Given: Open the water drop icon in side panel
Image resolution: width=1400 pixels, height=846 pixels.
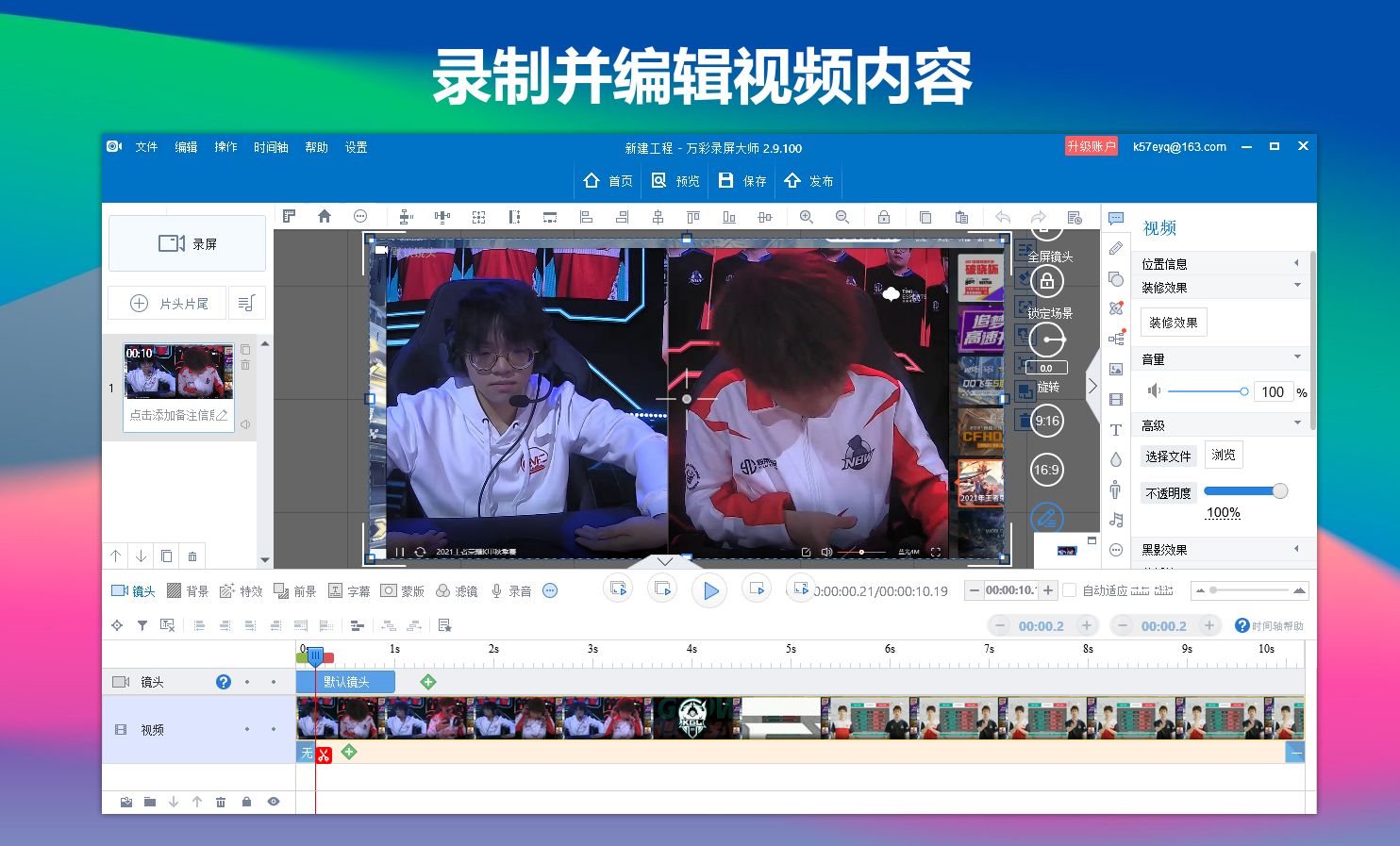Looking at the screenshot, I should [1116, 459].
